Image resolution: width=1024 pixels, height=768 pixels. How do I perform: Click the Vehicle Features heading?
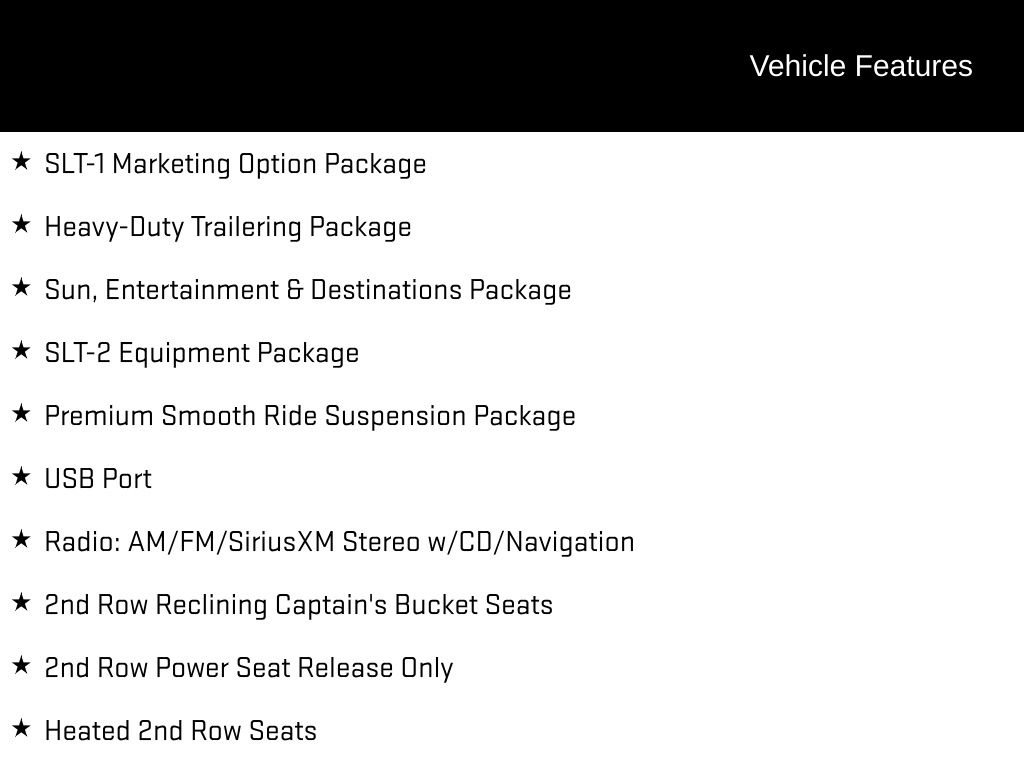coord(861,66)
